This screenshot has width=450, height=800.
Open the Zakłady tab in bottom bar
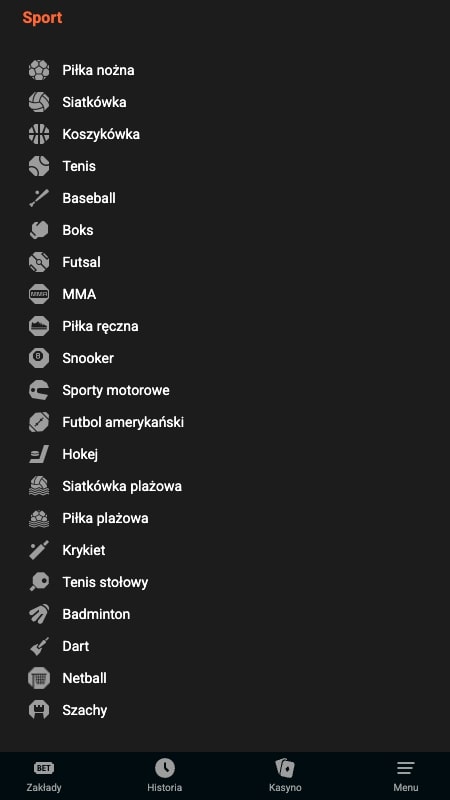click(x=44, y=777)
